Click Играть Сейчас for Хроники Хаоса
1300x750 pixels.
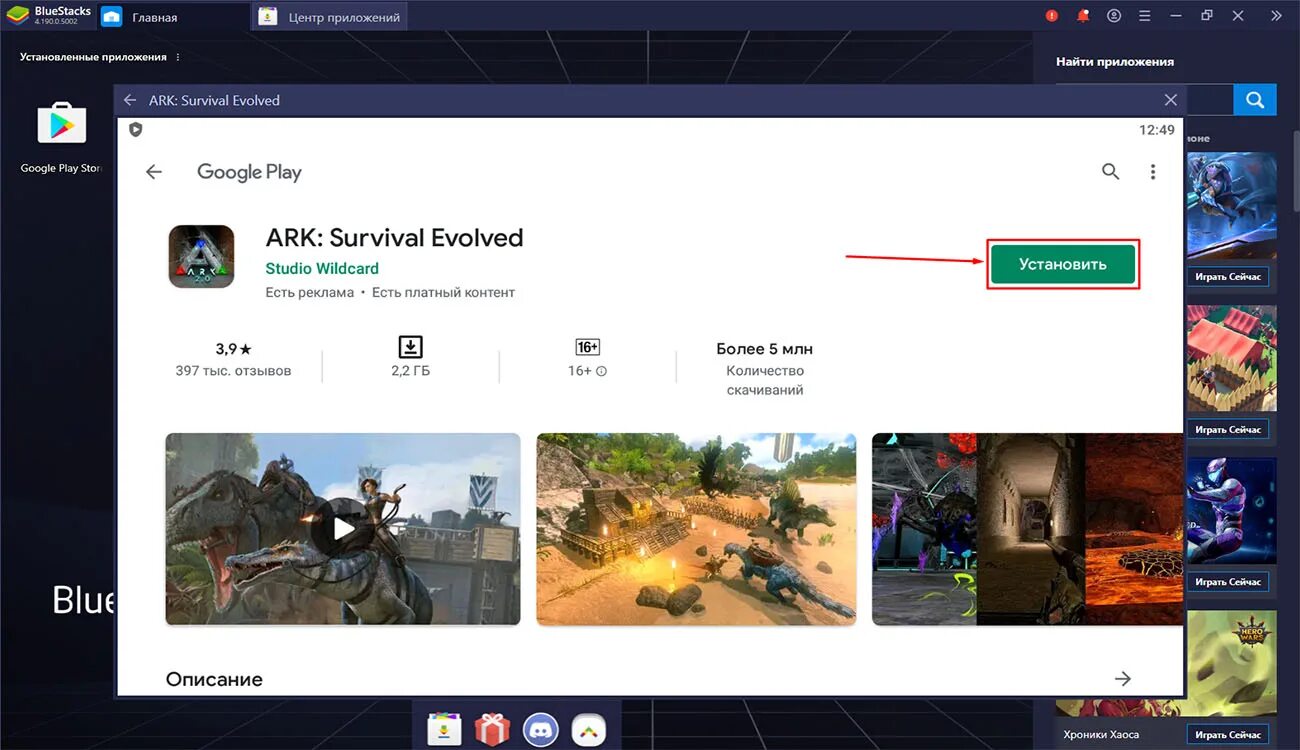(x=1229, y=734)
